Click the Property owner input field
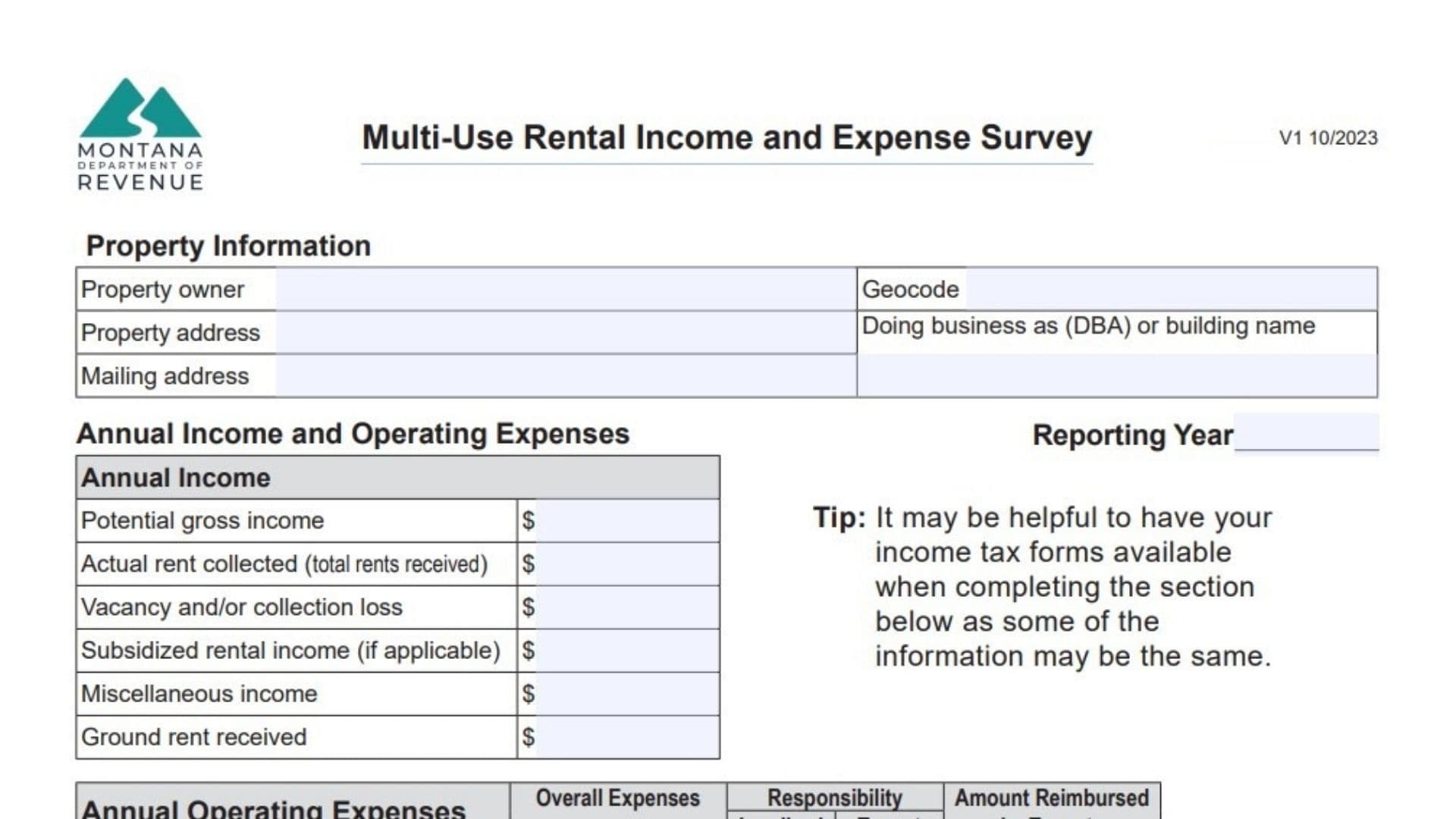The height and width of the screenshot is (819, 1456). click(565, 290)
